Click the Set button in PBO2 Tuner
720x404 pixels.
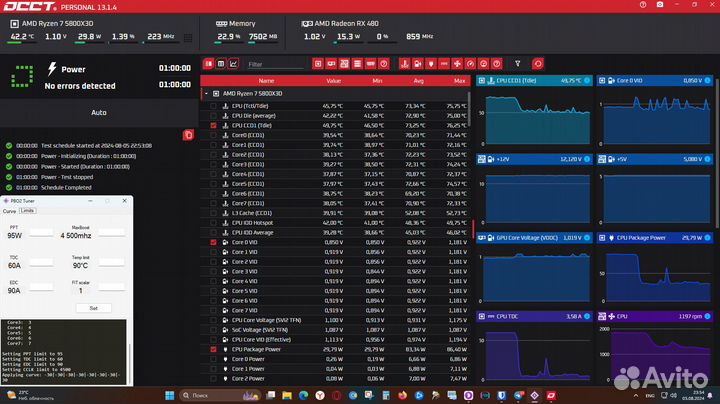pos(94,308)
